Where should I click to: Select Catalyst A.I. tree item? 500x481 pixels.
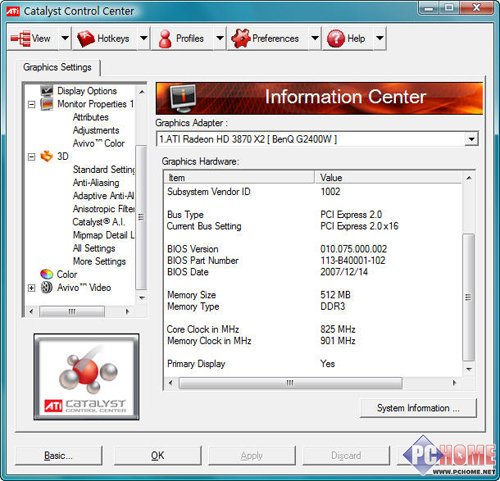(99, 222)
